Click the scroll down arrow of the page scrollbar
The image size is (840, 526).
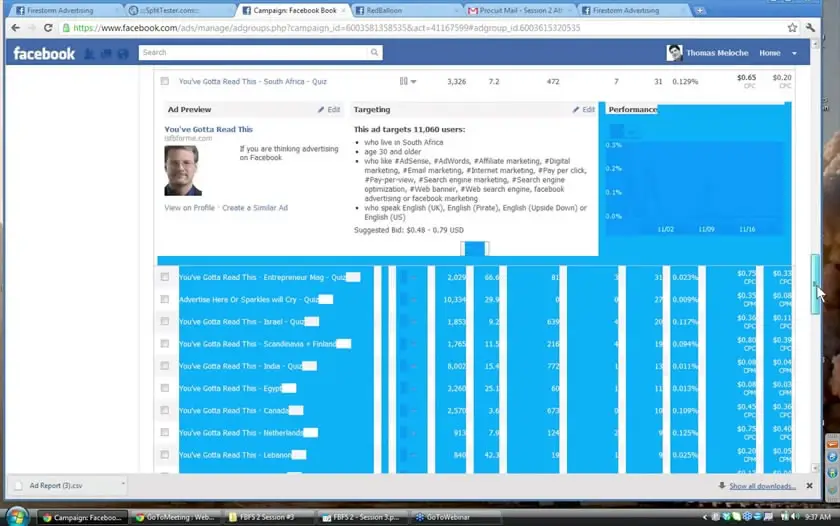815,468
